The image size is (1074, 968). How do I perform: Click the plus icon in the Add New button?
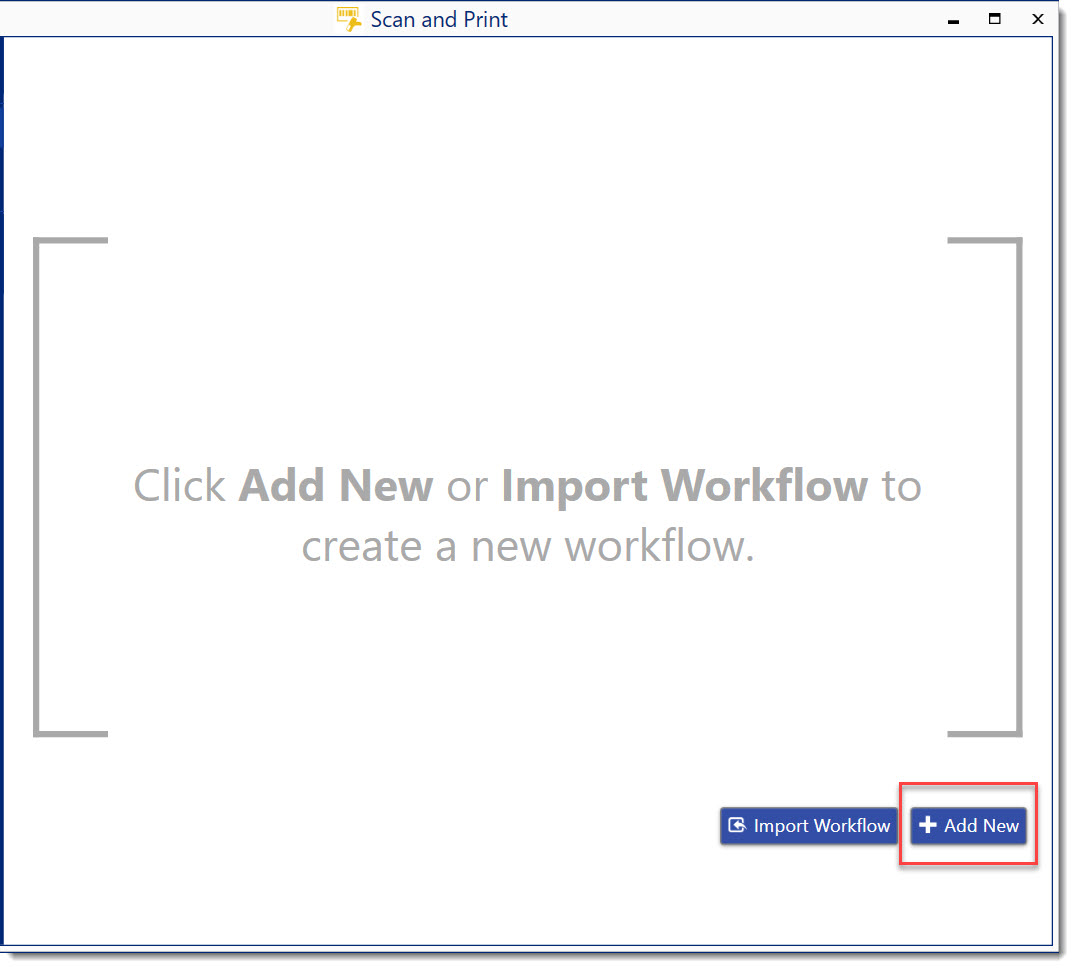point(928,826)
